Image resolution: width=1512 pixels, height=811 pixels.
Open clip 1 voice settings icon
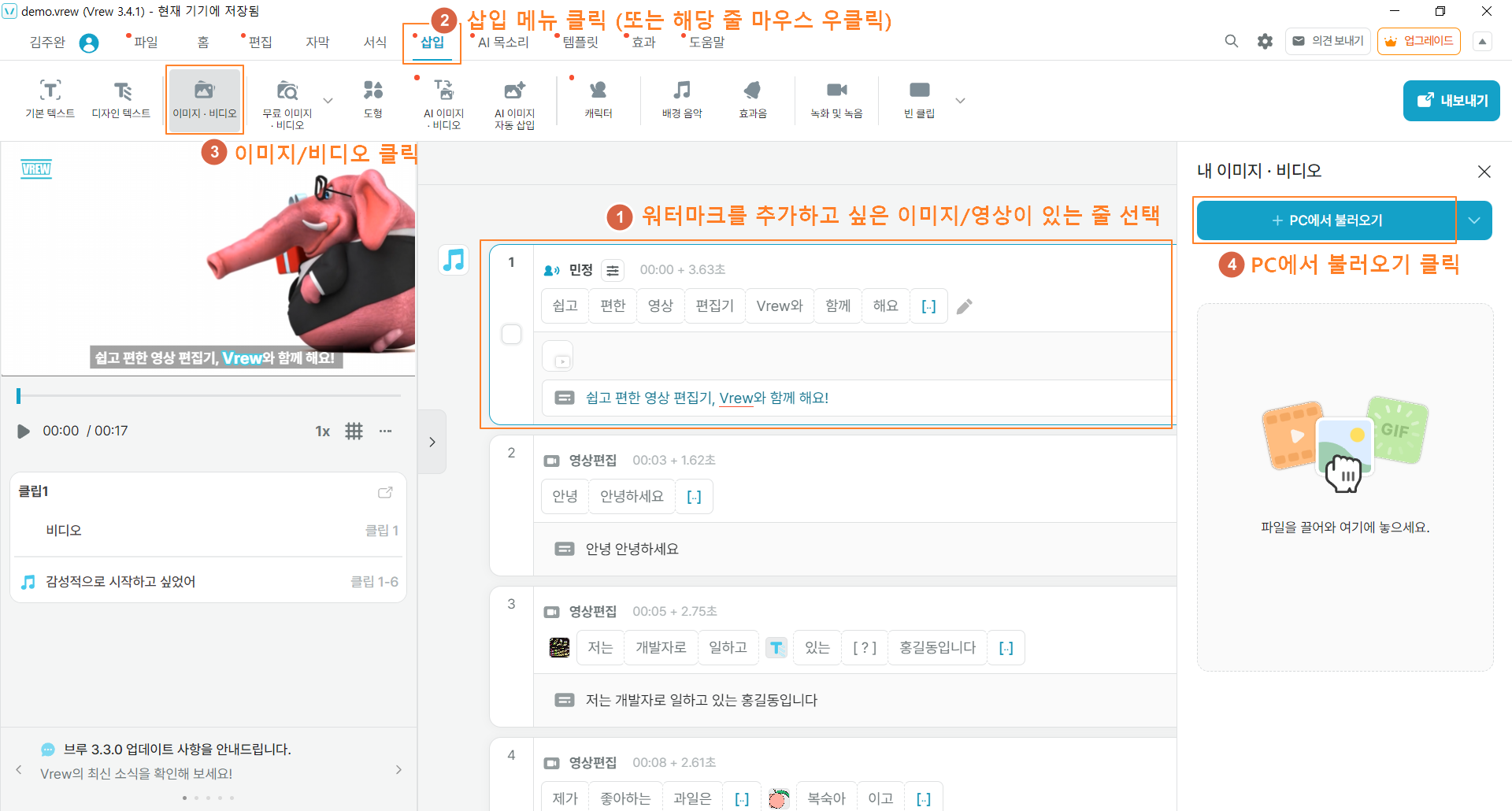[613, 270]
